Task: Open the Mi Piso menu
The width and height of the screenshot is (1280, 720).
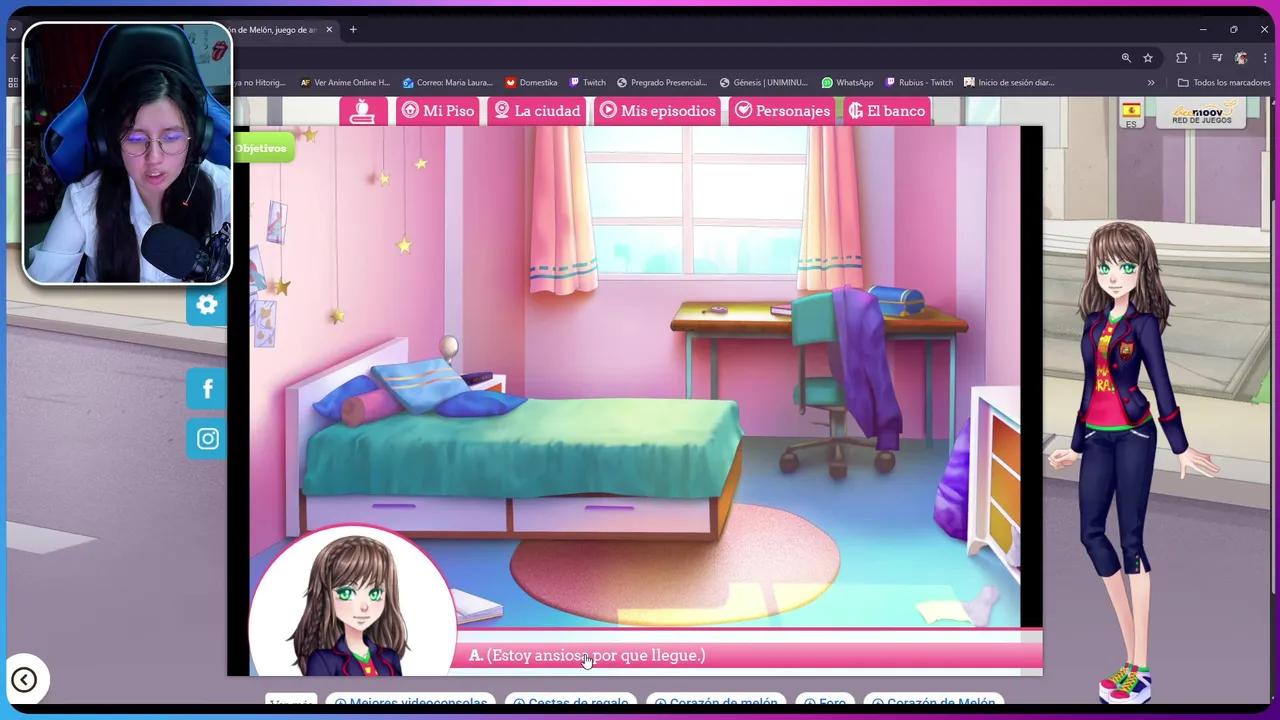Action: pos(437,111)
